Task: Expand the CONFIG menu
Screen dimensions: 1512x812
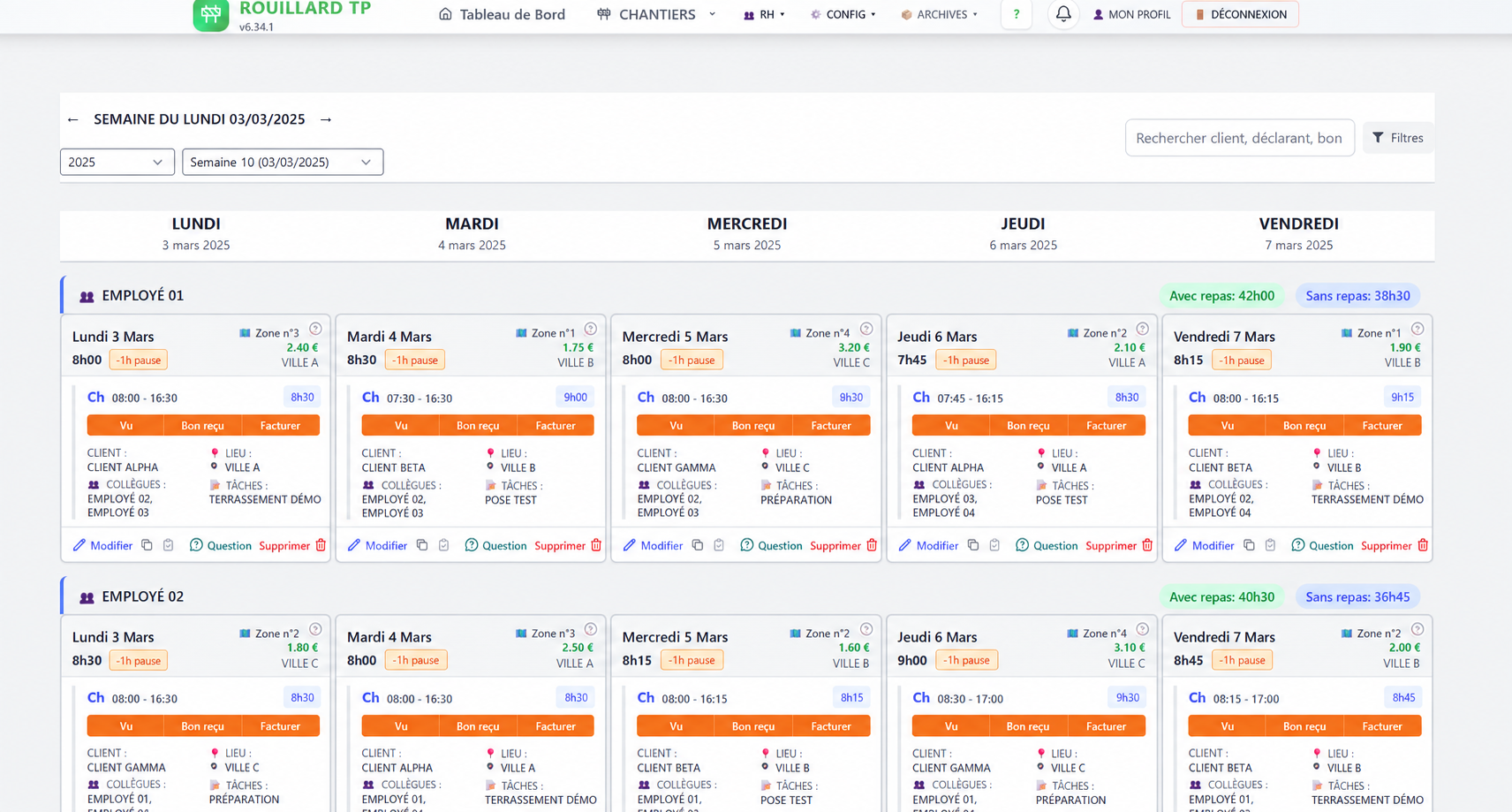Action: (x=843, y=14)
